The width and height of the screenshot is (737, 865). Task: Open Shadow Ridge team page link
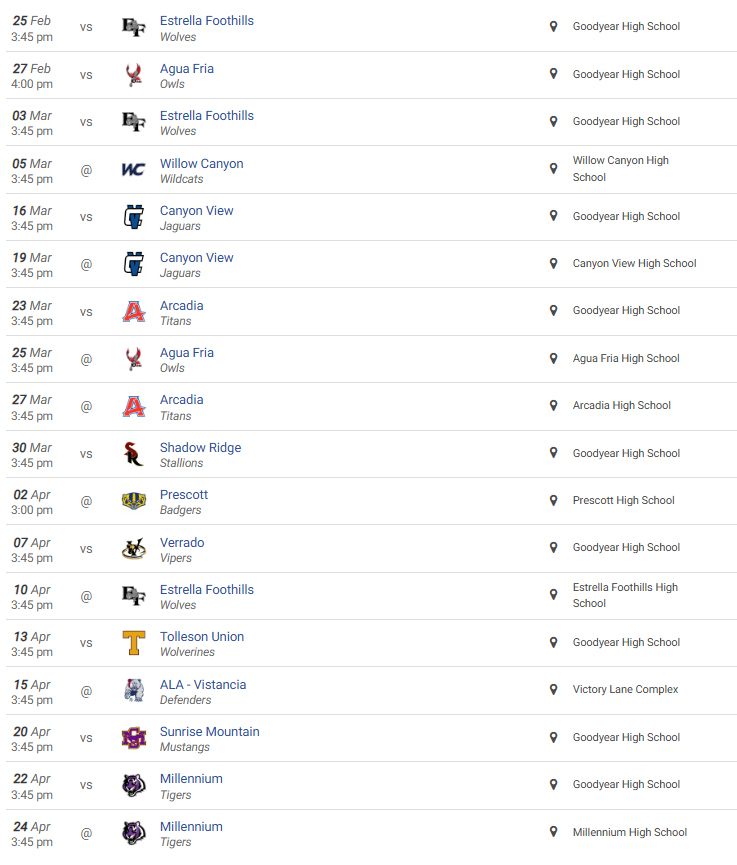point(200,448)
